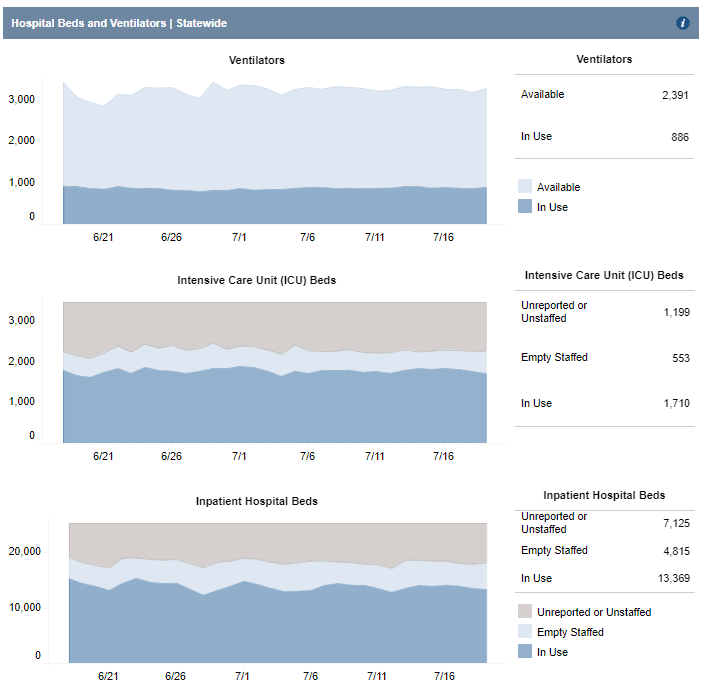Click ICU Empty Staffed value 553
Viewport: 711px width, 688px height.
679,358
